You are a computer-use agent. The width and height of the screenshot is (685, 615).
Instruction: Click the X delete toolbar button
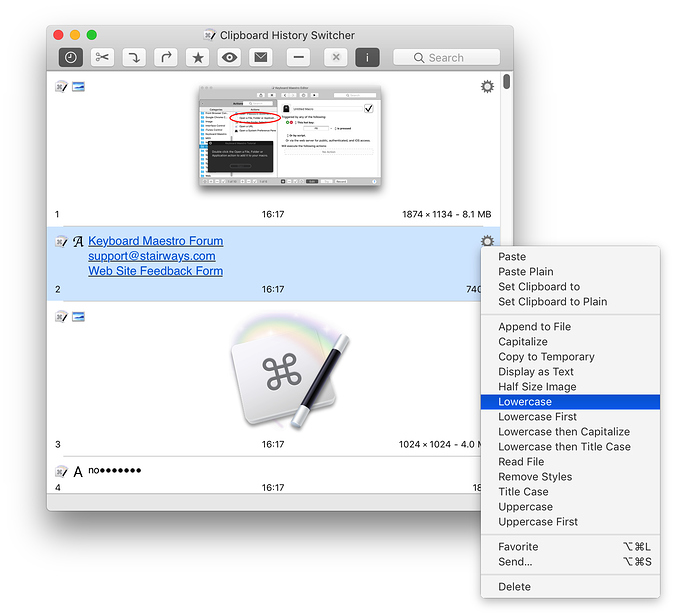(x=336, y=57)
